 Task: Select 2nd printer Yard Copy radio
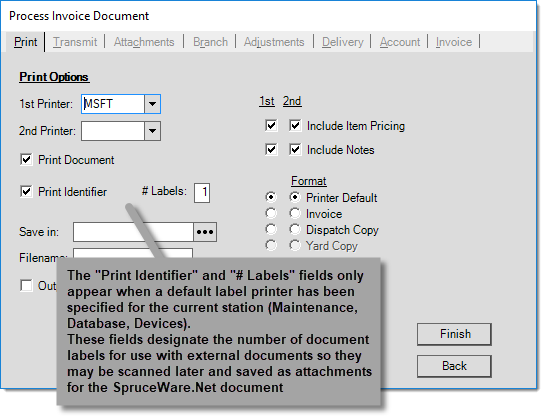coord(295,245)
